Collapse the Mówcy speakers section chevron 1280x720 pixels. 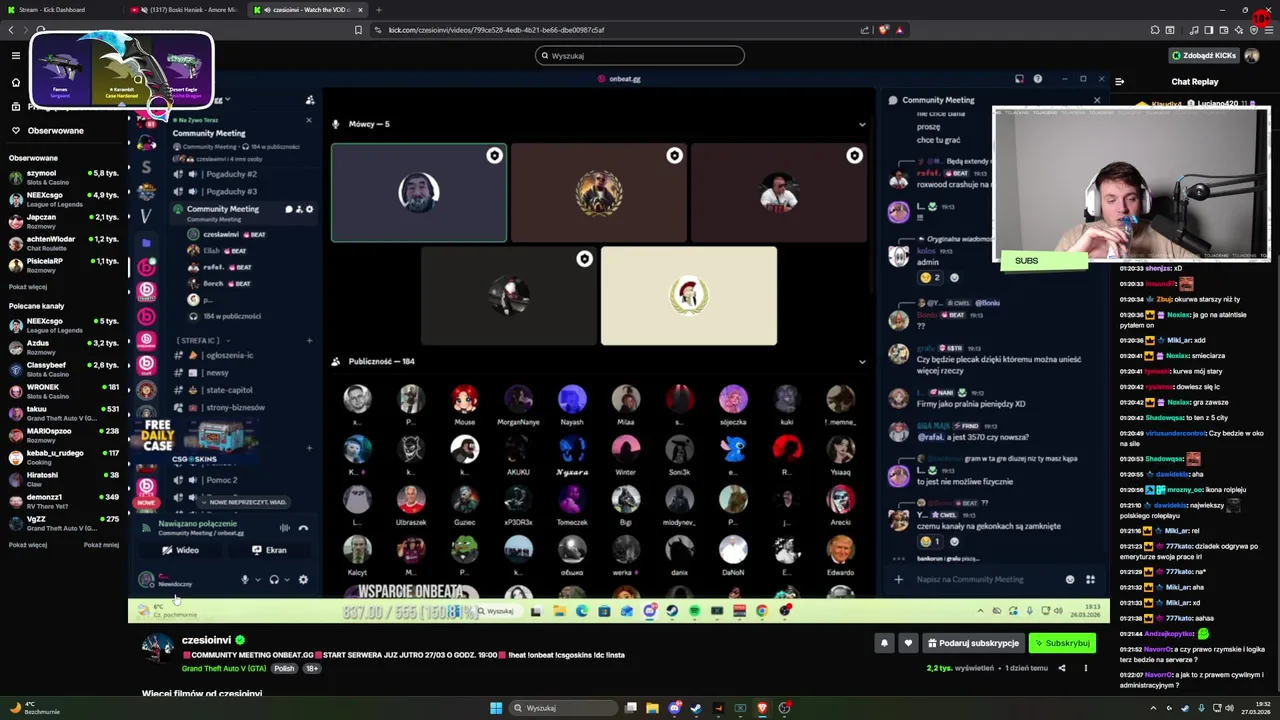coord(862,124)
